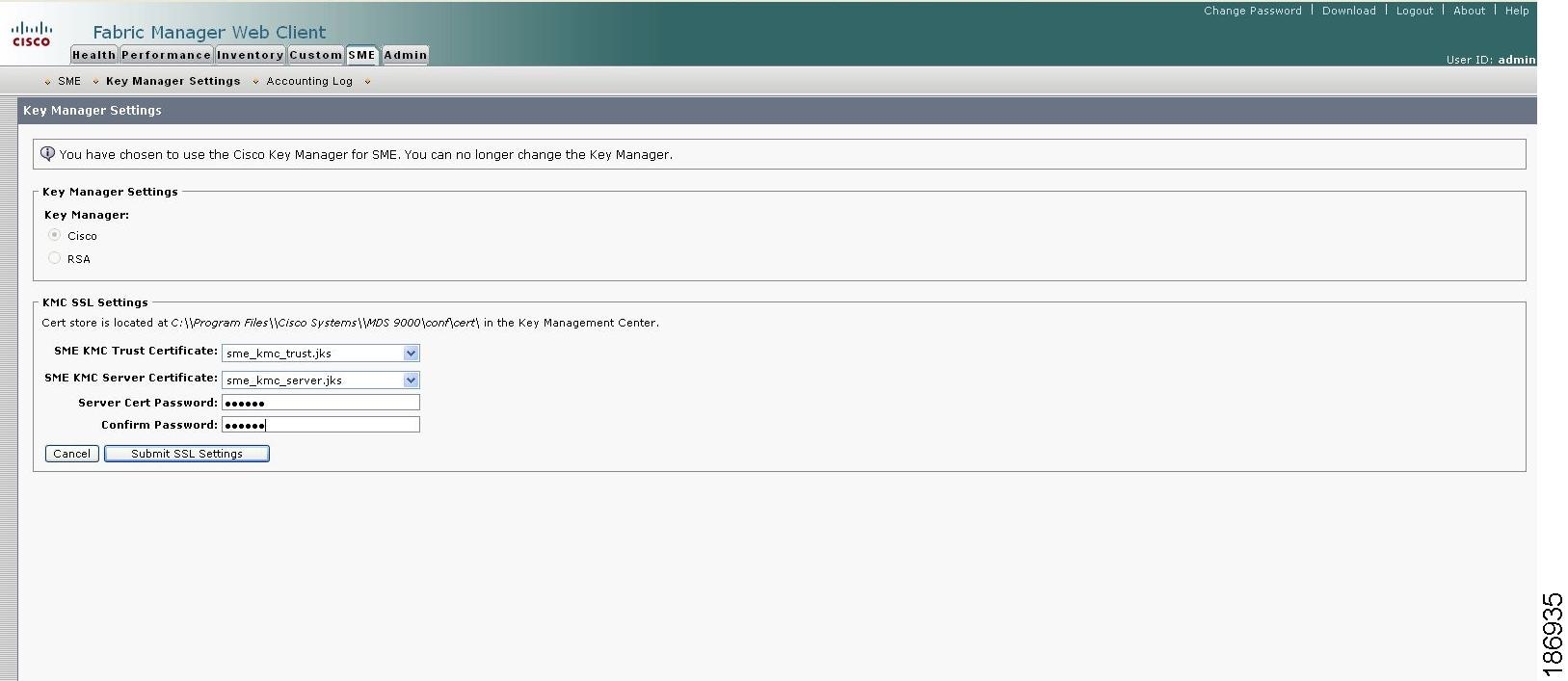Click the cert store location path text
The width and height of the screenshot is (1568, 681).
(325, 323)
